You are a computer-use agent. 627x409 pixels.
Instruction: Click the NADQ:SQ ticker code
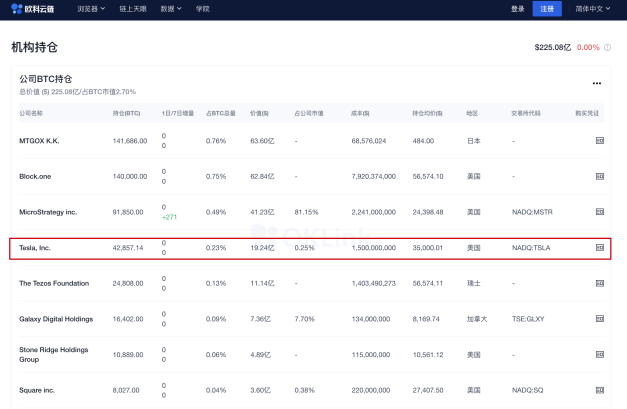tap(527, 390)
